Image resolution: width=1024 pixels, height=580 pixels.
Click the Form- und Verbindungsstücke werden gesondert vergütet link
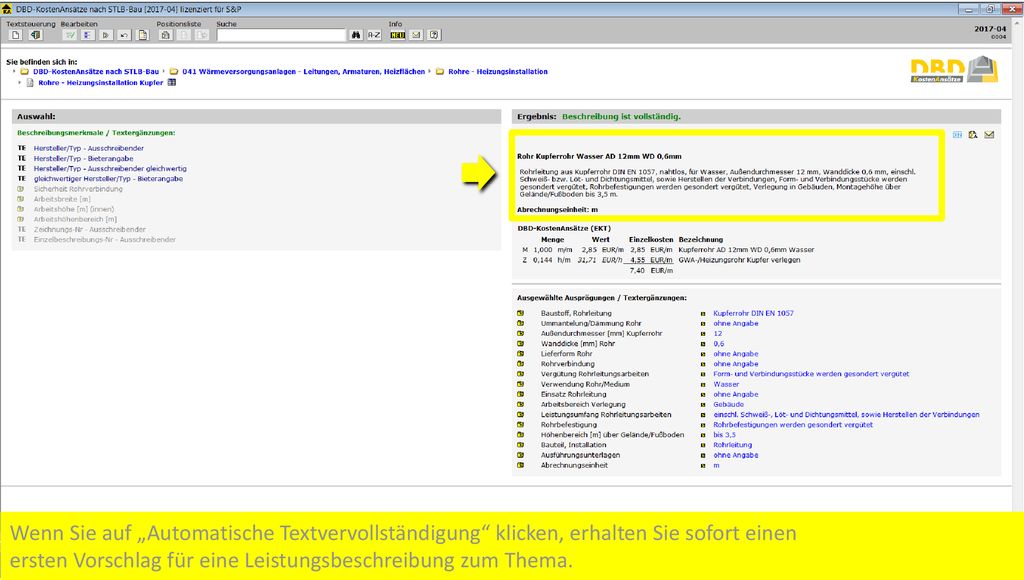click(x=810, y=374)
